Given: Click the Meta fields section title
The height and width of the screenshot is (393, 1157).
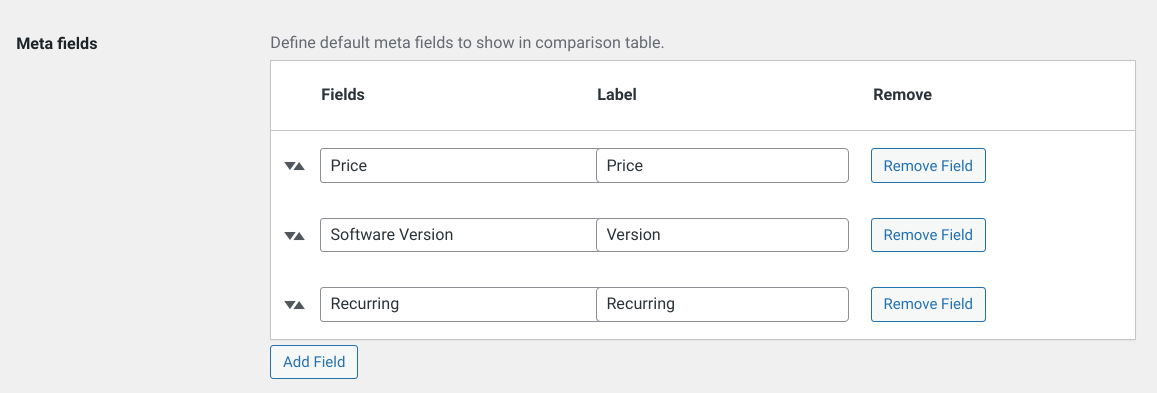Looking at the screenshot, I should (x=57, y=44).
